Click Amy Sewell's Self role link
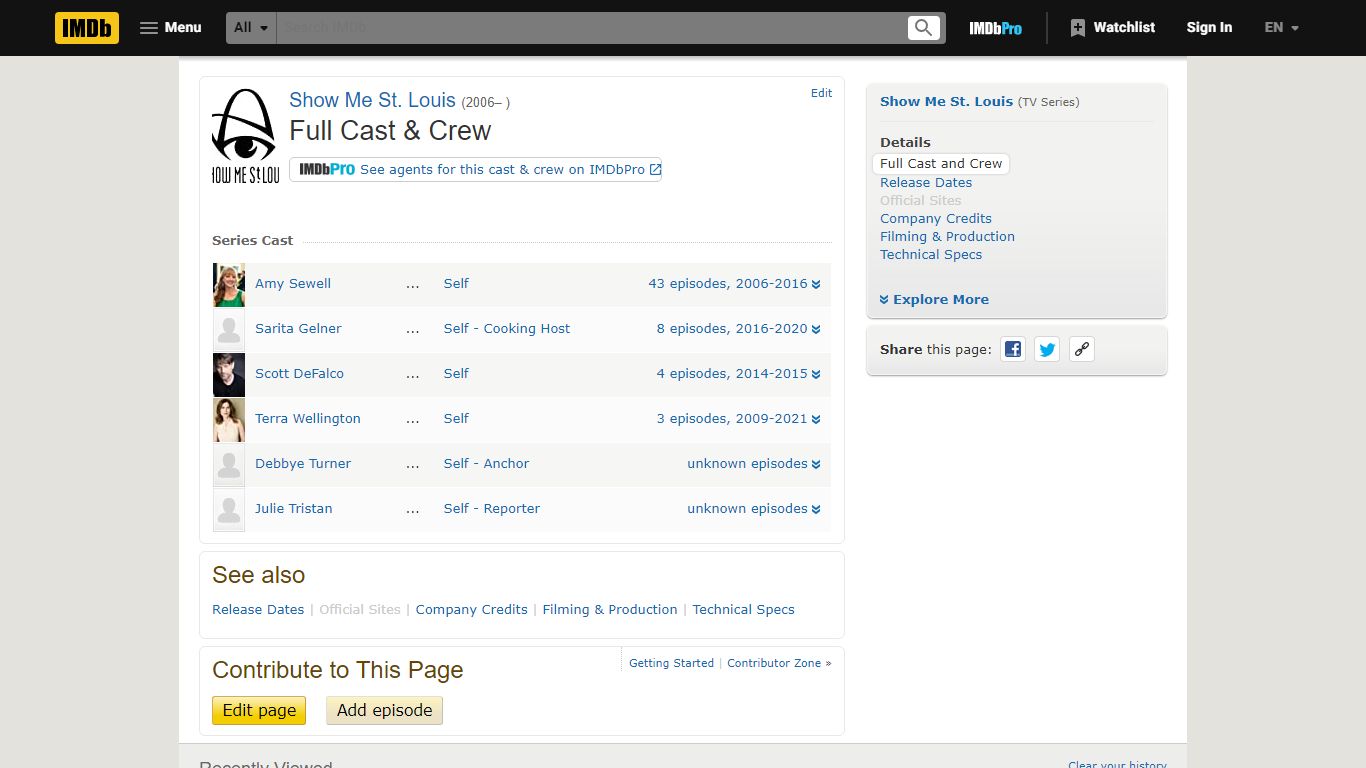 (x=456, y=284)
